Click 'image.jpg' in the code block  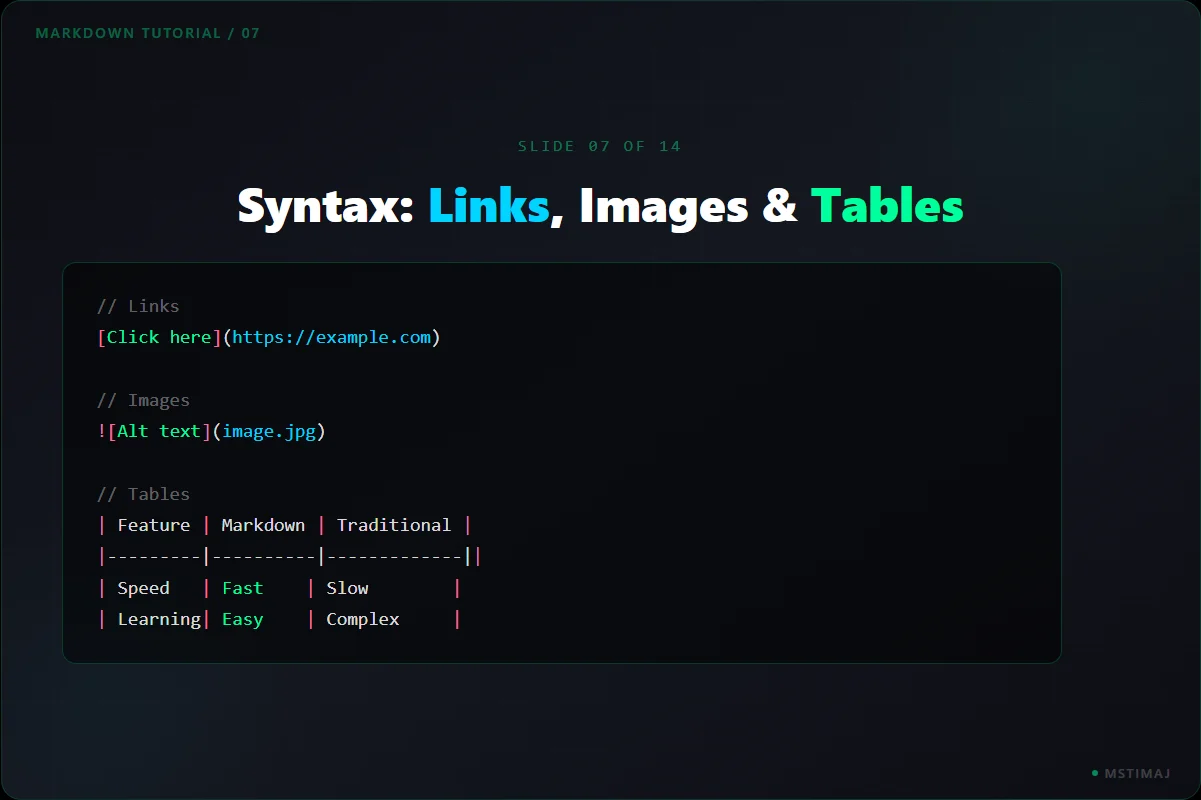pos(269,432)
